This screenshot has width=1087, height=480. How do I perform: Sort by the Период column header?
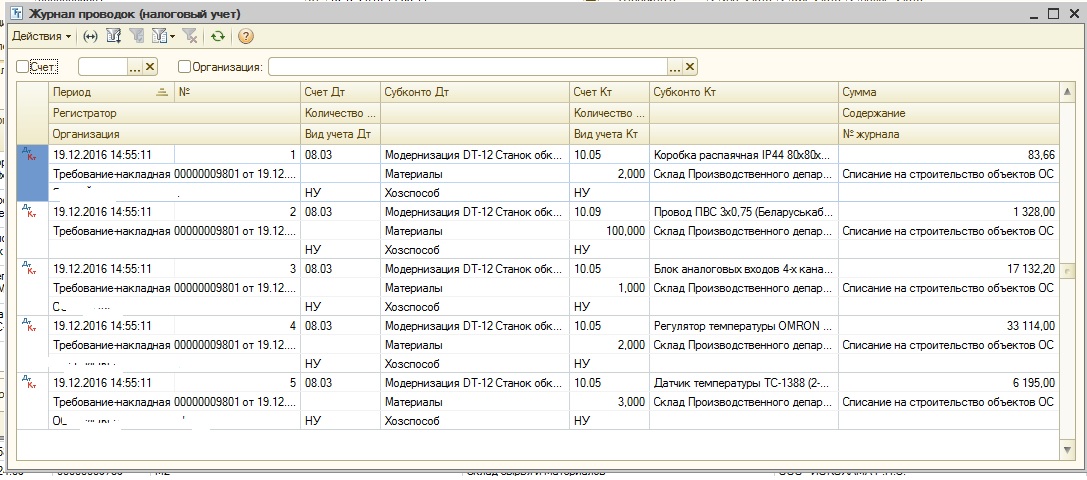pyautogui.click(x=111, y=92)
